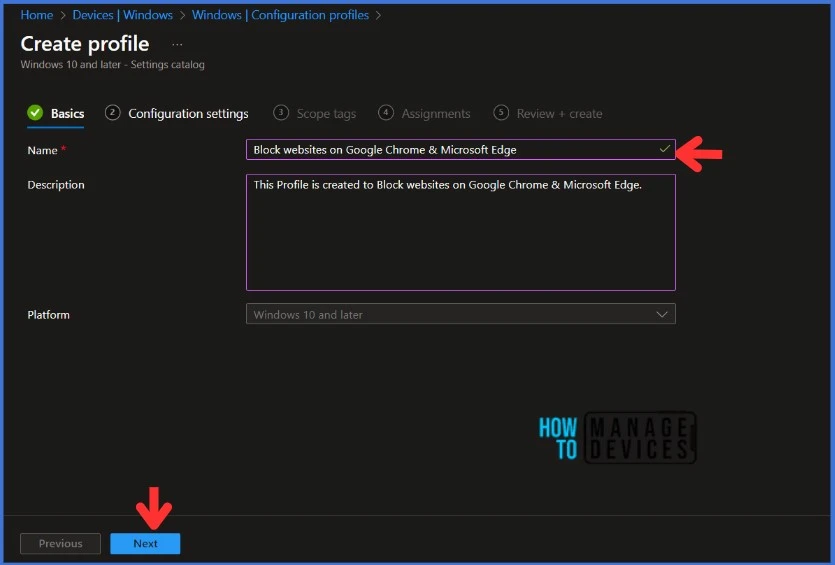Click the Next button

(145, 543)
